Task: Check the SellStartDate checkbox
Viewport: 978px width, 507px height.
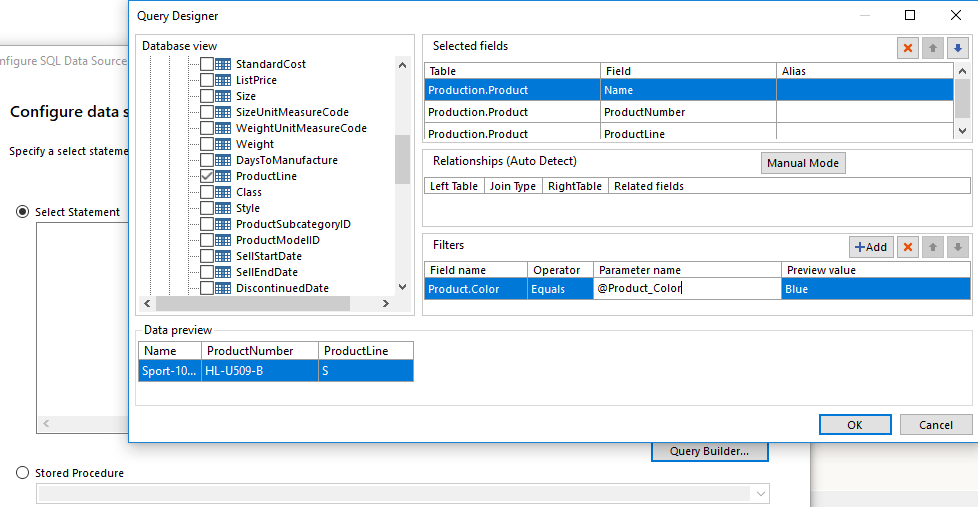Action: click(206, 256)
